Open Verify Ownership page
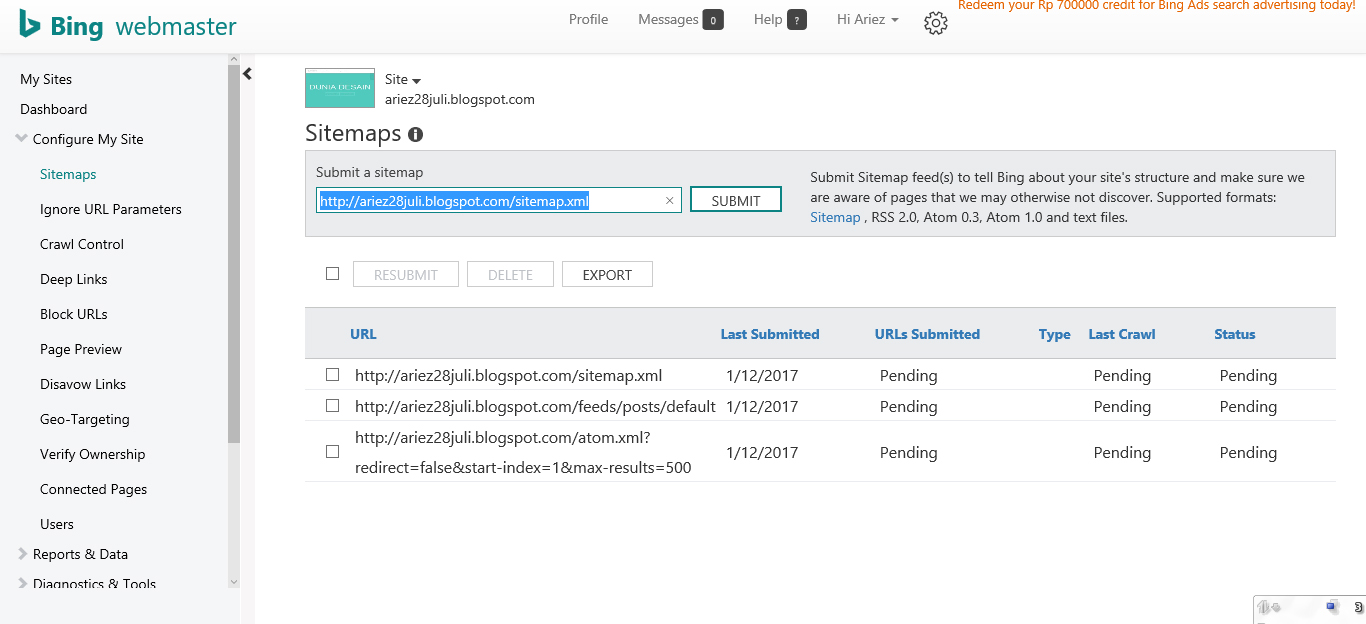 (x=93, y=454)
